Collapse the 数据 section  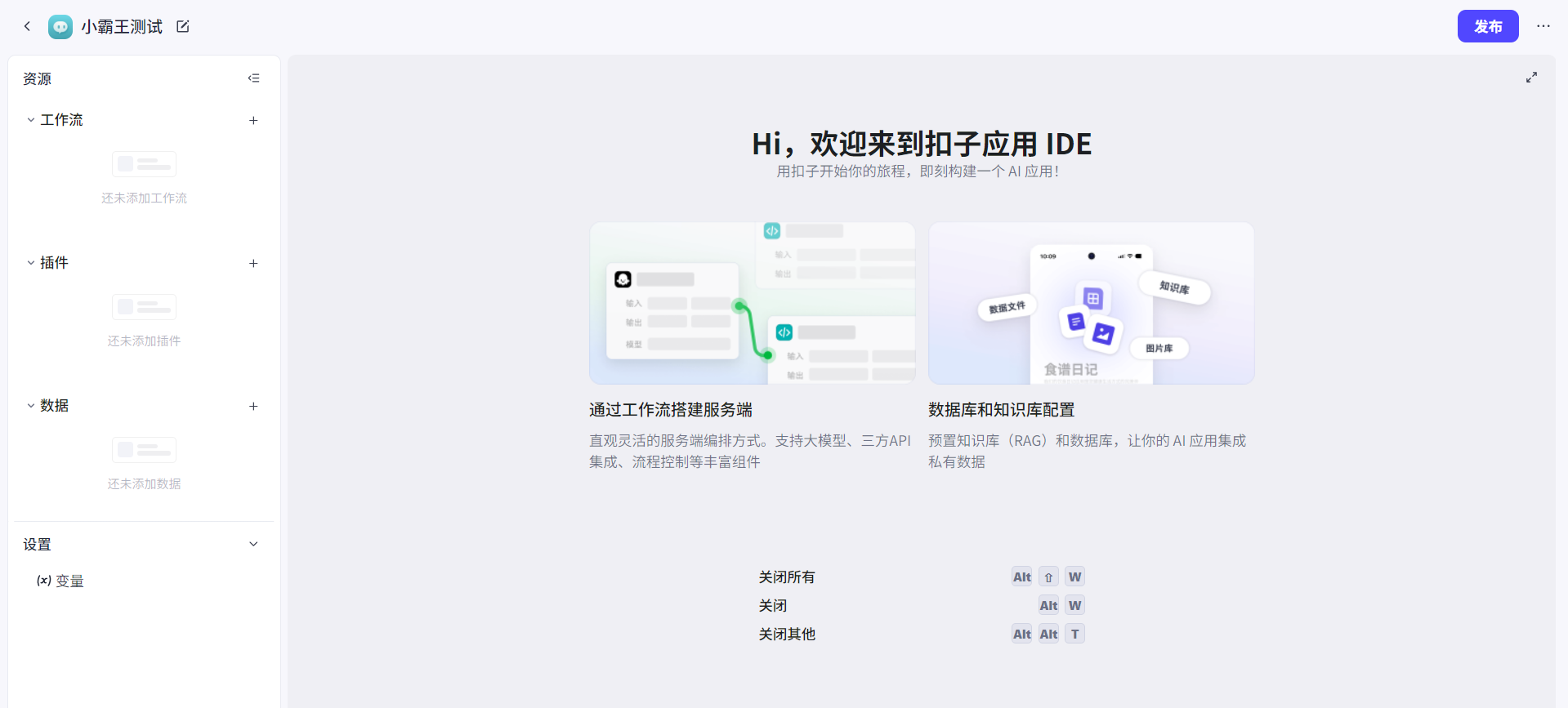coord(31,406)
